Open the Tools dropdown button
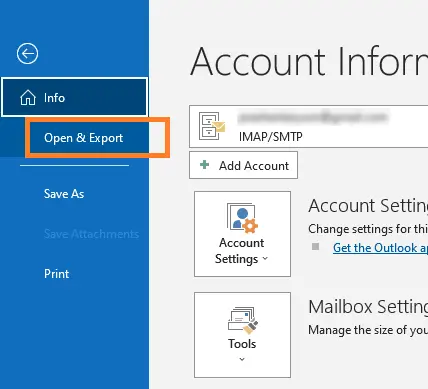Image resolution: width=428 pixels, height=389 pixels. tap(242, 335)
